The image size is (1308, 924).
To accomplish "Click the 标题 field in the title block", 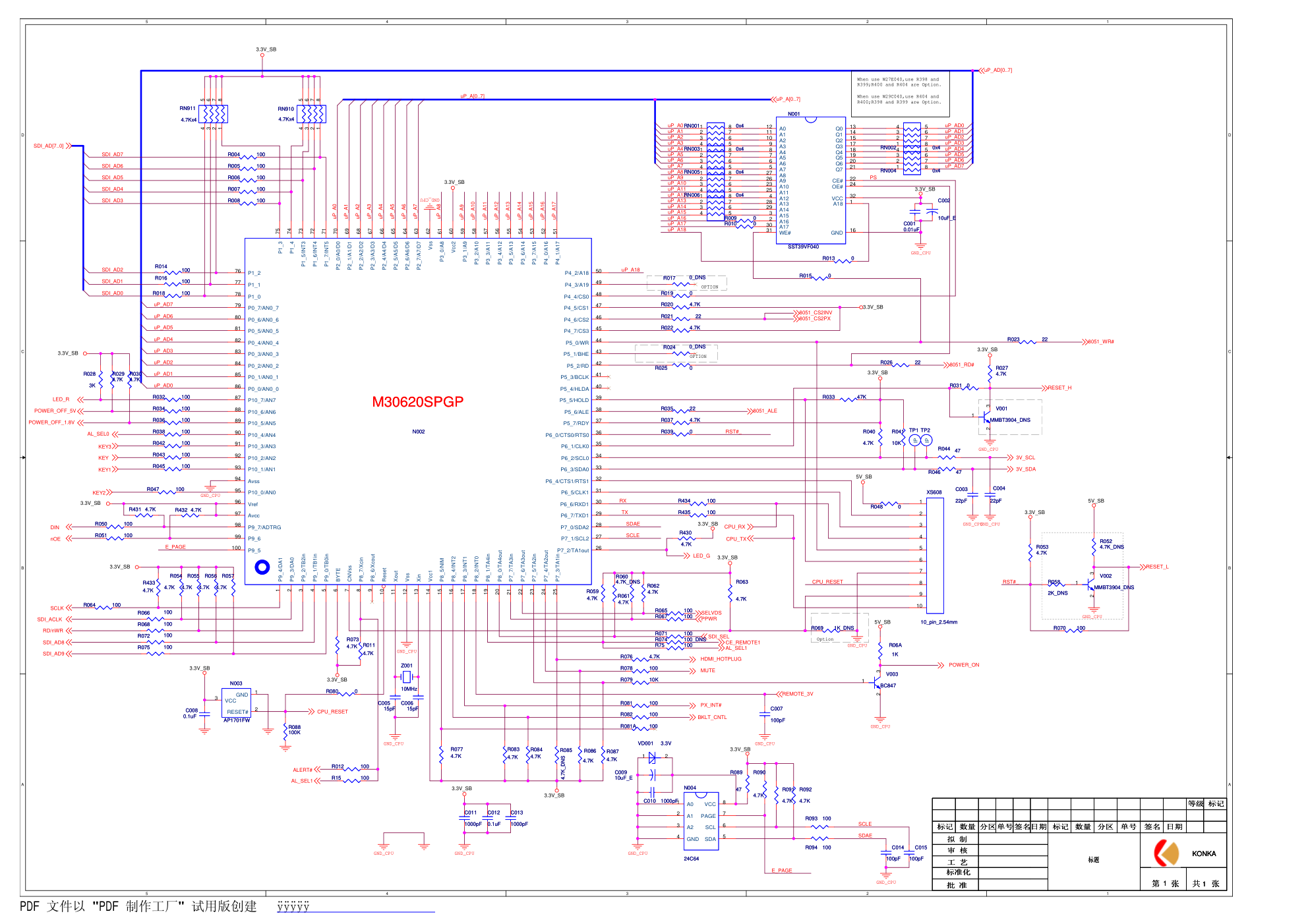I will pos(1094,860).
